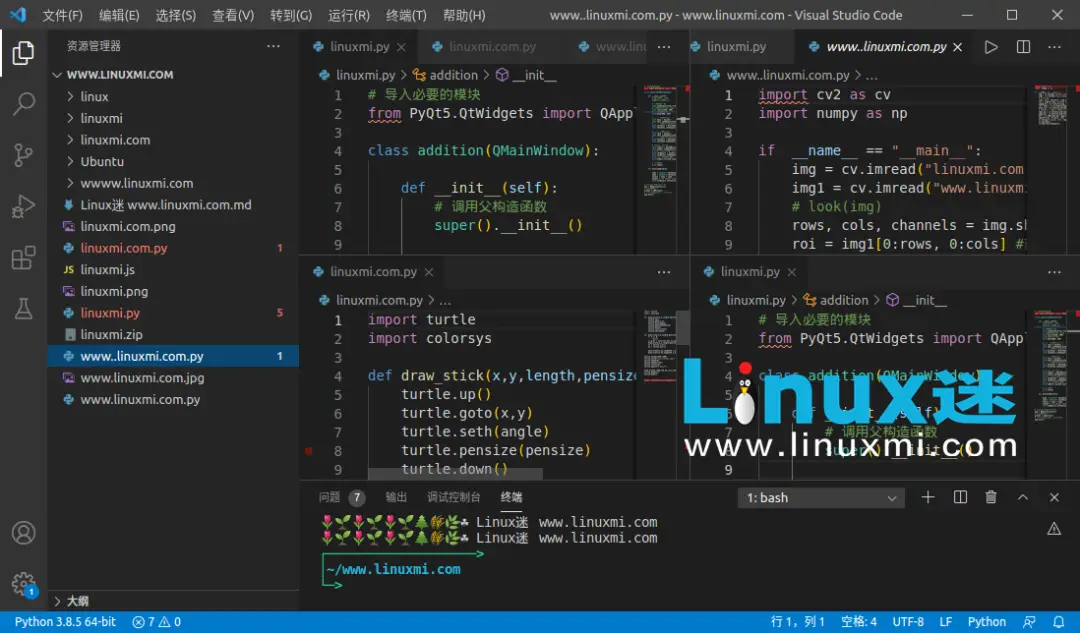
Task: Click the addition breadcrumb in top-left editor
Action: pos(446,75)
